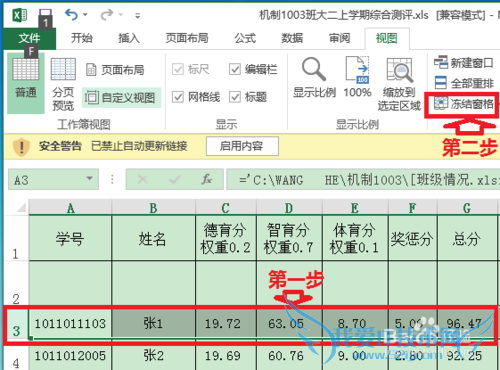The width and height of the screenshot is (500, 370).
Task: Switch to the 页面布局 ribbon tab
Action: (187, 38)
